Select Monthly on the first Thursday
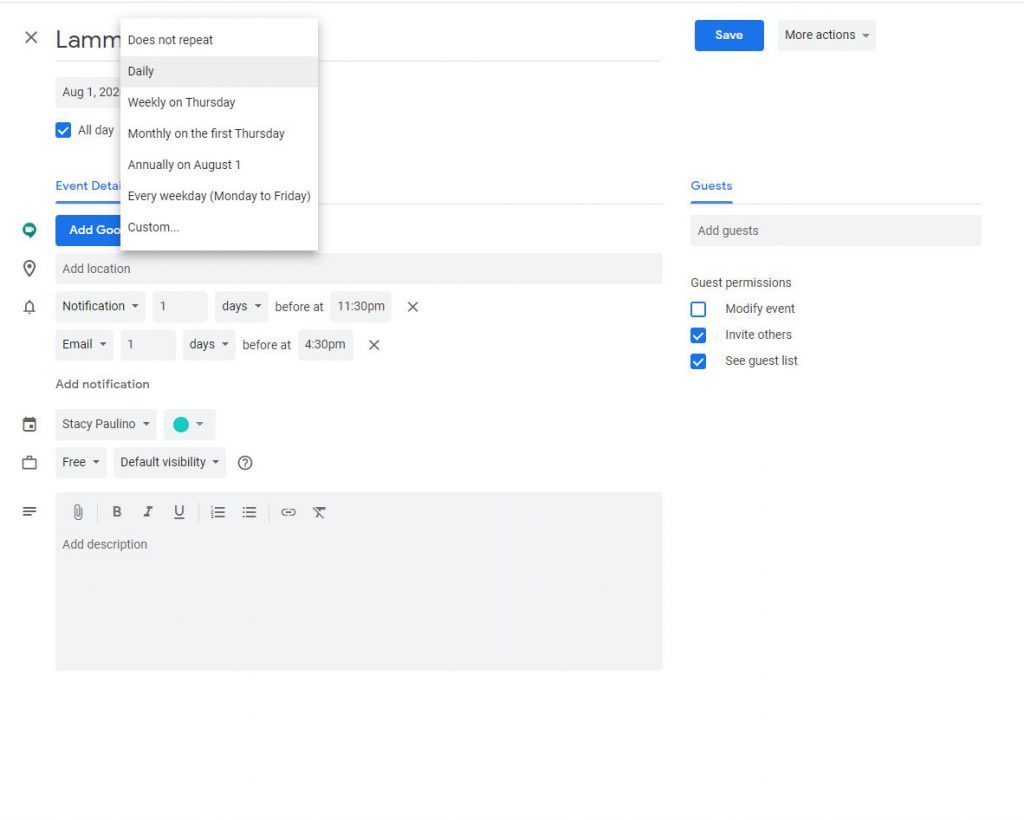The width and height of the screenshot is (1024, 819). coord(219,134)
